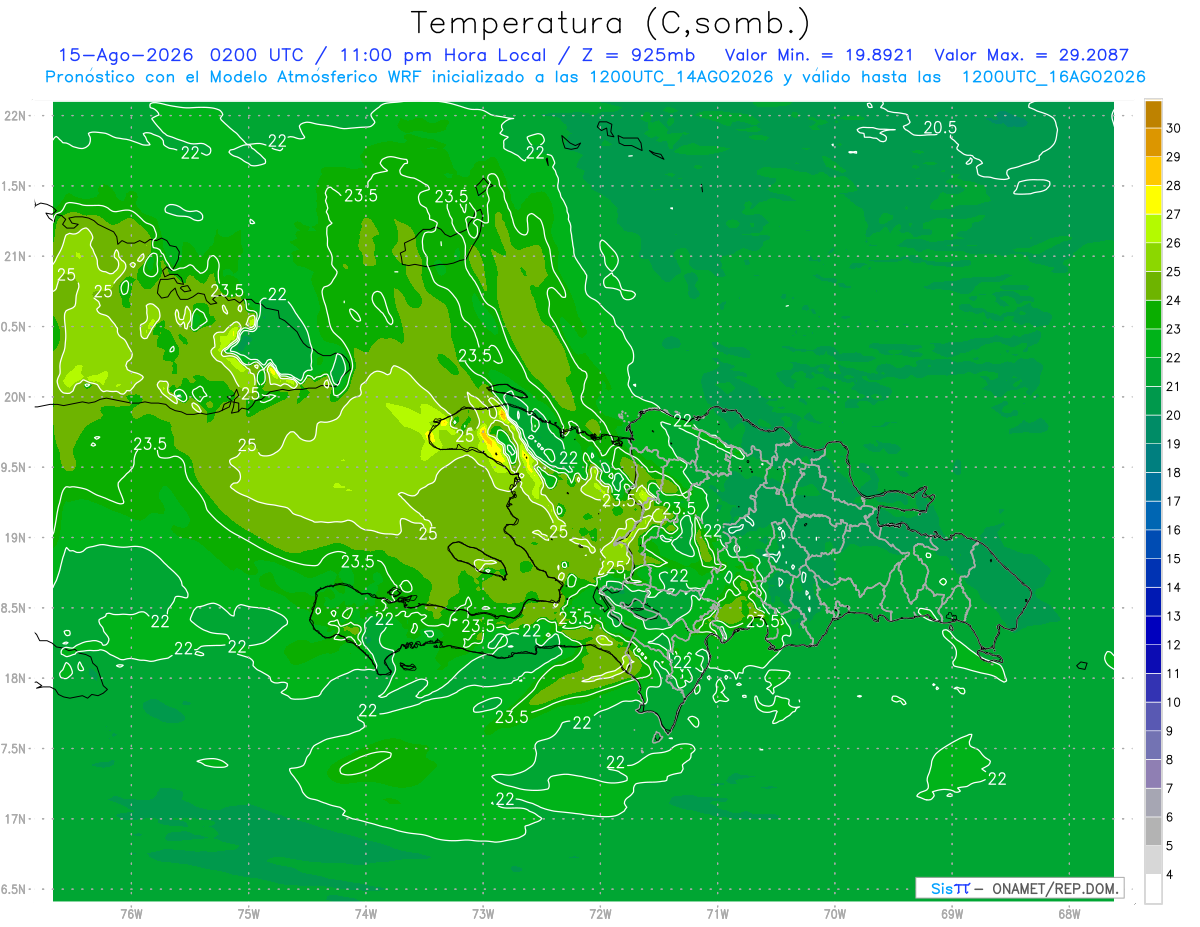Click the "75W" longitude axis label
The image size is (1200, 927).
click(x=249, y=913)
